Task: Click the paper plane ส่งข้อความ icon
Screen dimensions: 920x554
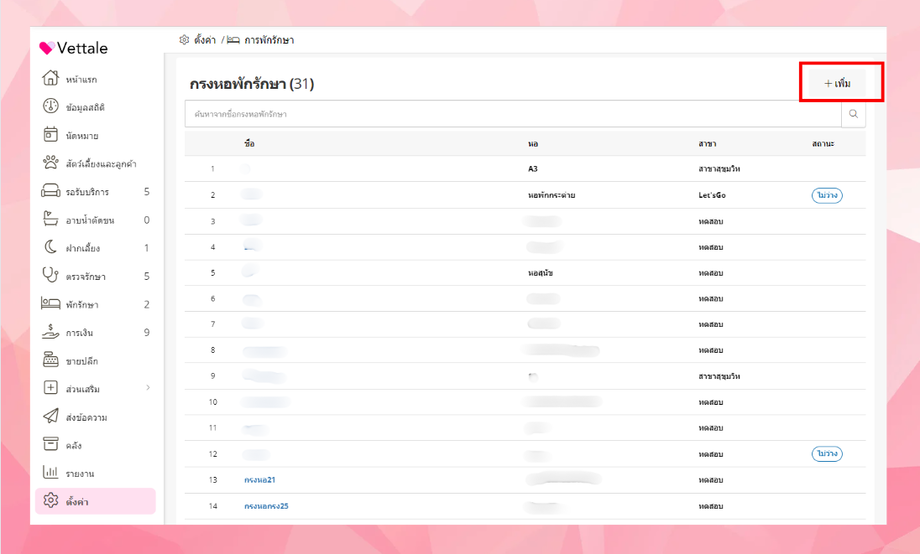Action: (51, 416)
